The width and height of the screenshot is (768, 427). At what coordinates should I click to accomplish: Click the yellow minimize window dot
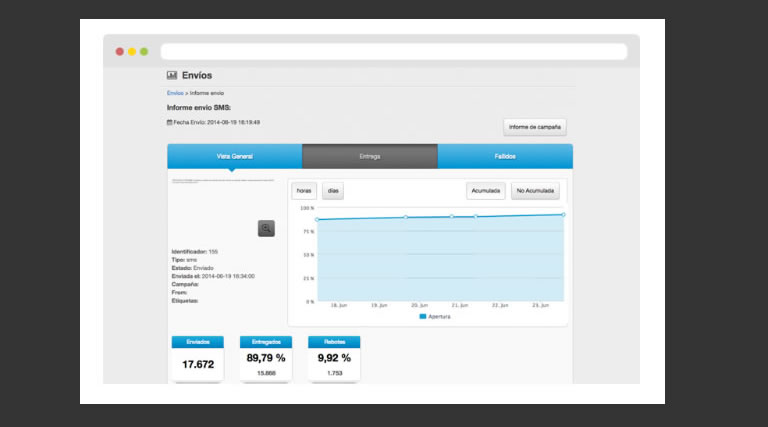tap(132, 51)
